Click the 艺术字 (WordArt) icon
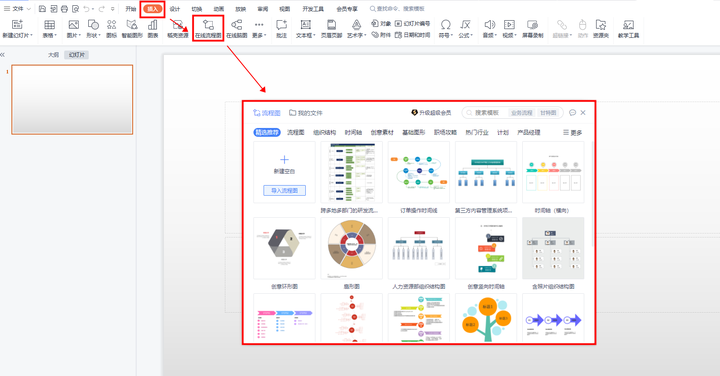 pos(356,25)
